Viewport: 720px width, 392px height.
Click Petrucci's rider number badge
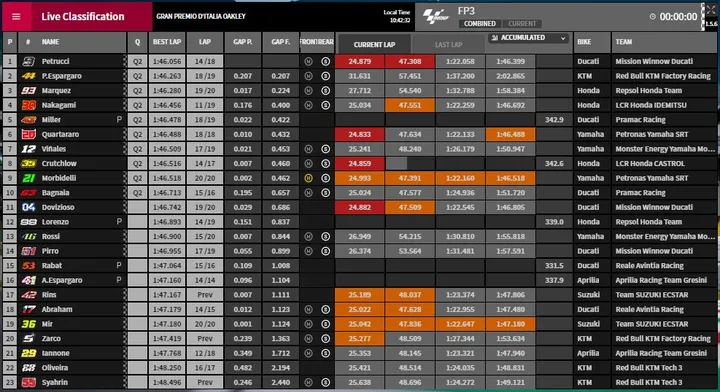coord(28,61)
